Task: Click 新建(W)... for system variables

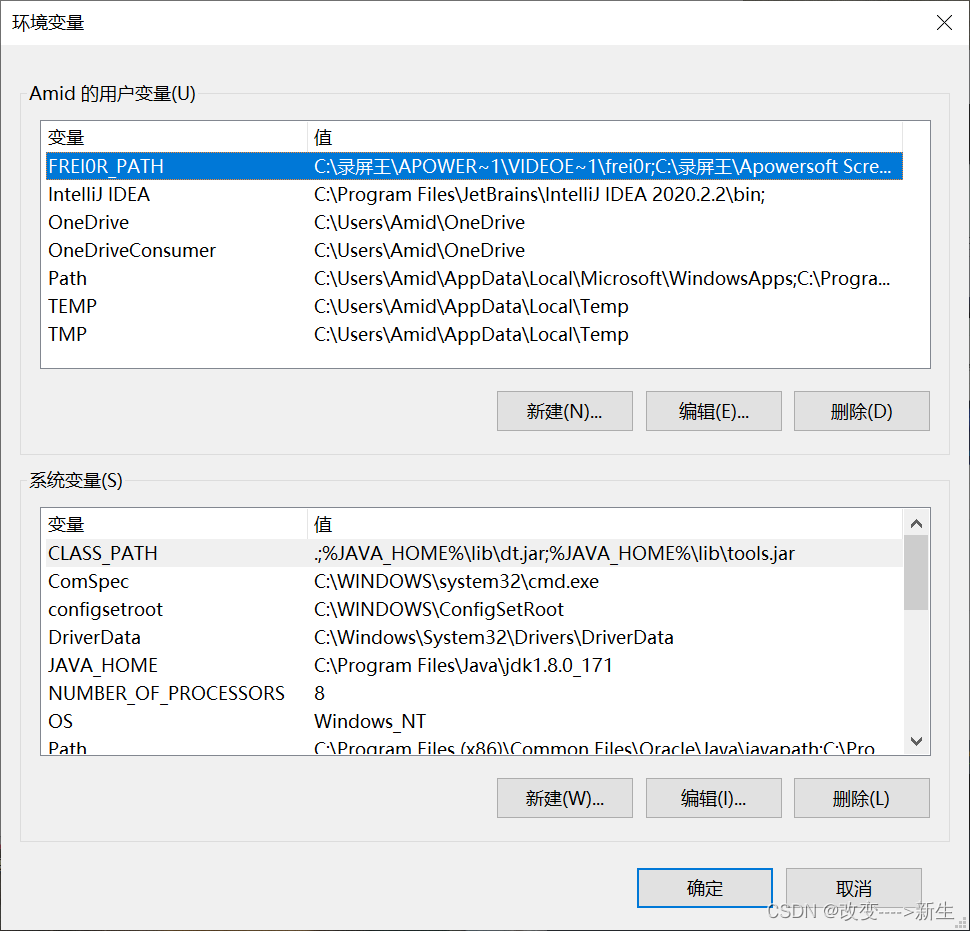Action: coord(564,798)
